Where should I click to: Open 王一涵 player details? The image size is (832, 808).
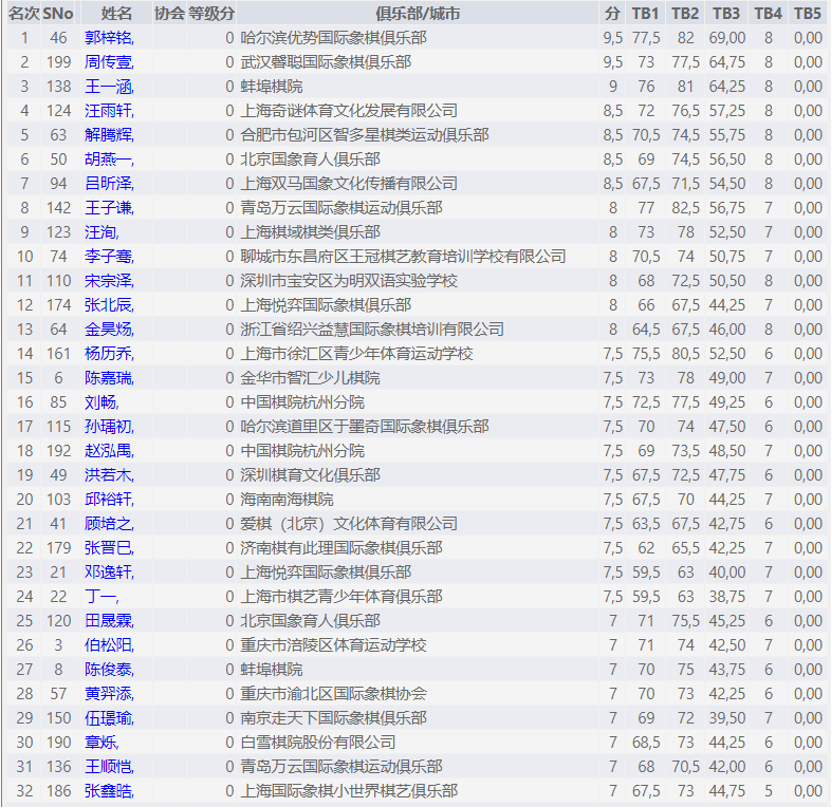(108, 86)
